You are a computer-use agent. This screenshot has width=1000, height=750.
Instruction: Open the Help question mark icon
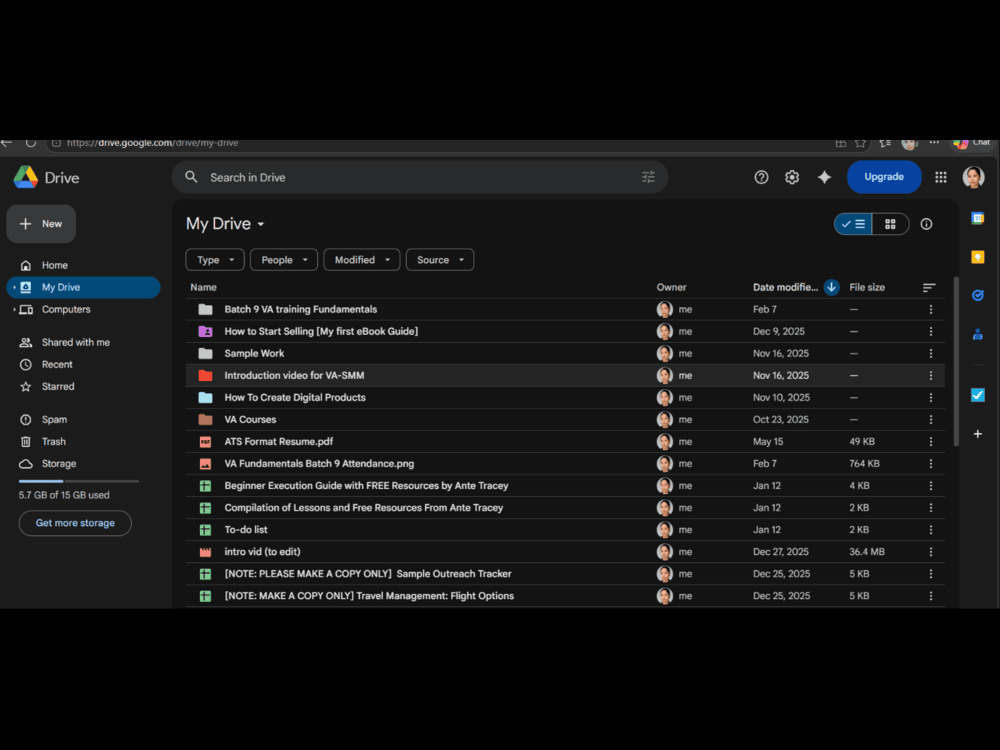tap(761, 177)
